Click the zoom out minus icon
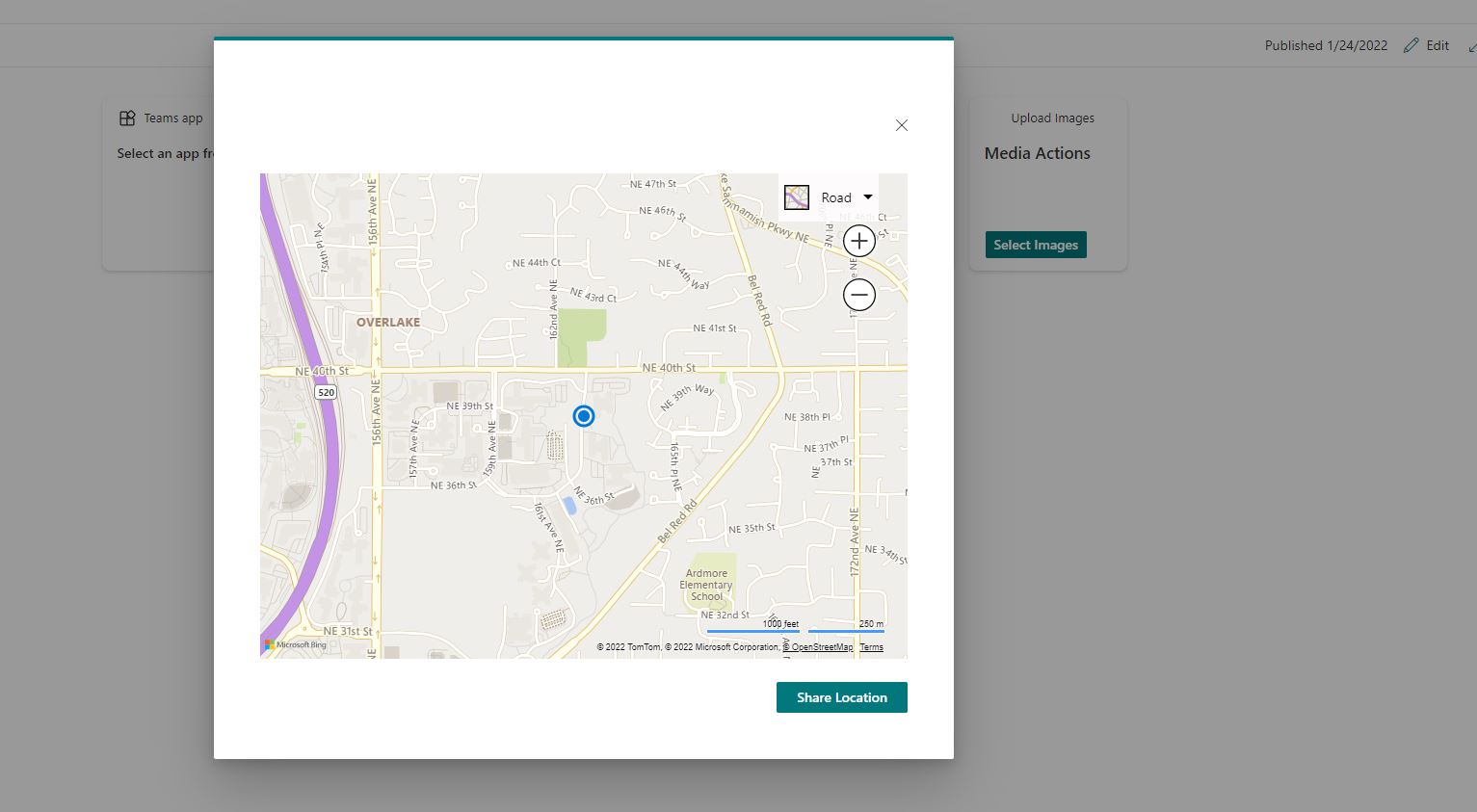The height and width of the screenshot is (812, 1477). coord(858,294)
